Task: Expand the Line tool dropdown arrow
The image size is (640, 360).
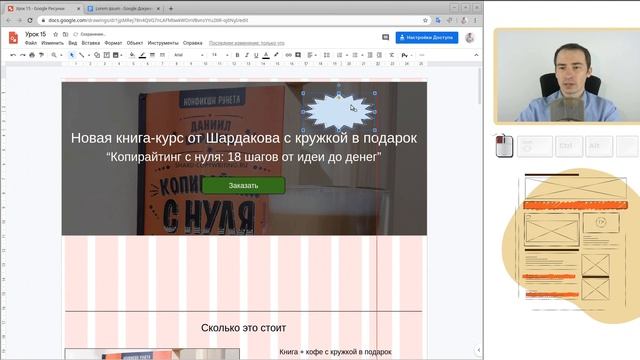Action: [x=89, y=55]
